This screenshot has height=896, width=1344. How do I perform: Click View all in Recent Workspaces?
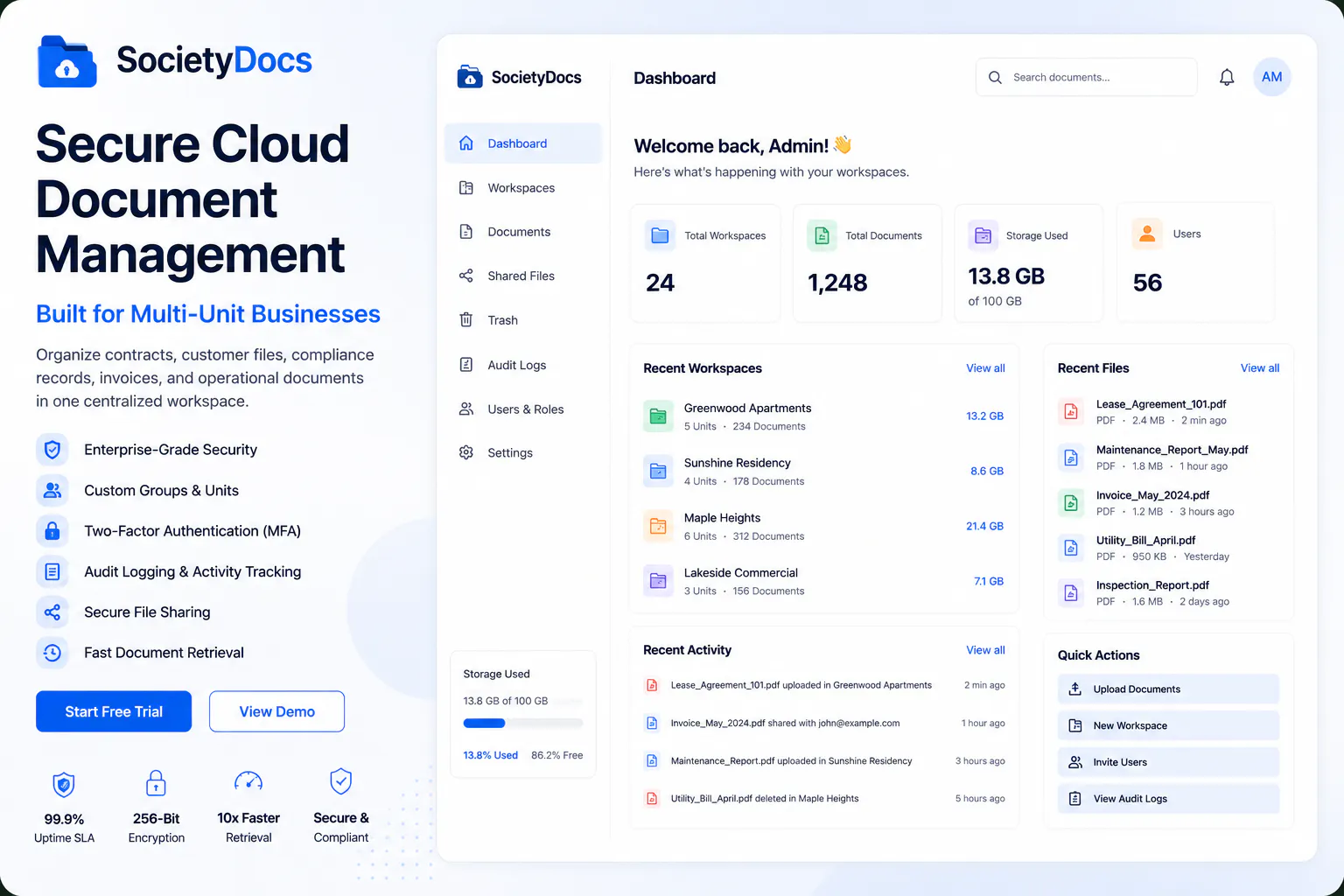pyautogui.click(x=985, y=368)
